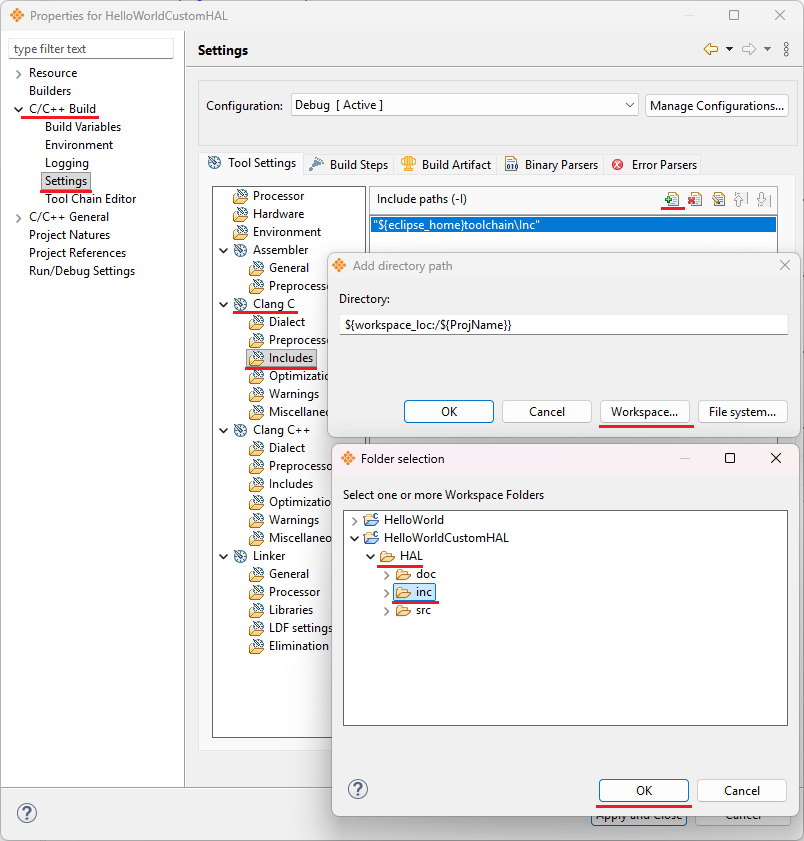Expand the doc folder under HAL
Screen dimensions: 804x841
pyautogui.click(x=387, y=574)
